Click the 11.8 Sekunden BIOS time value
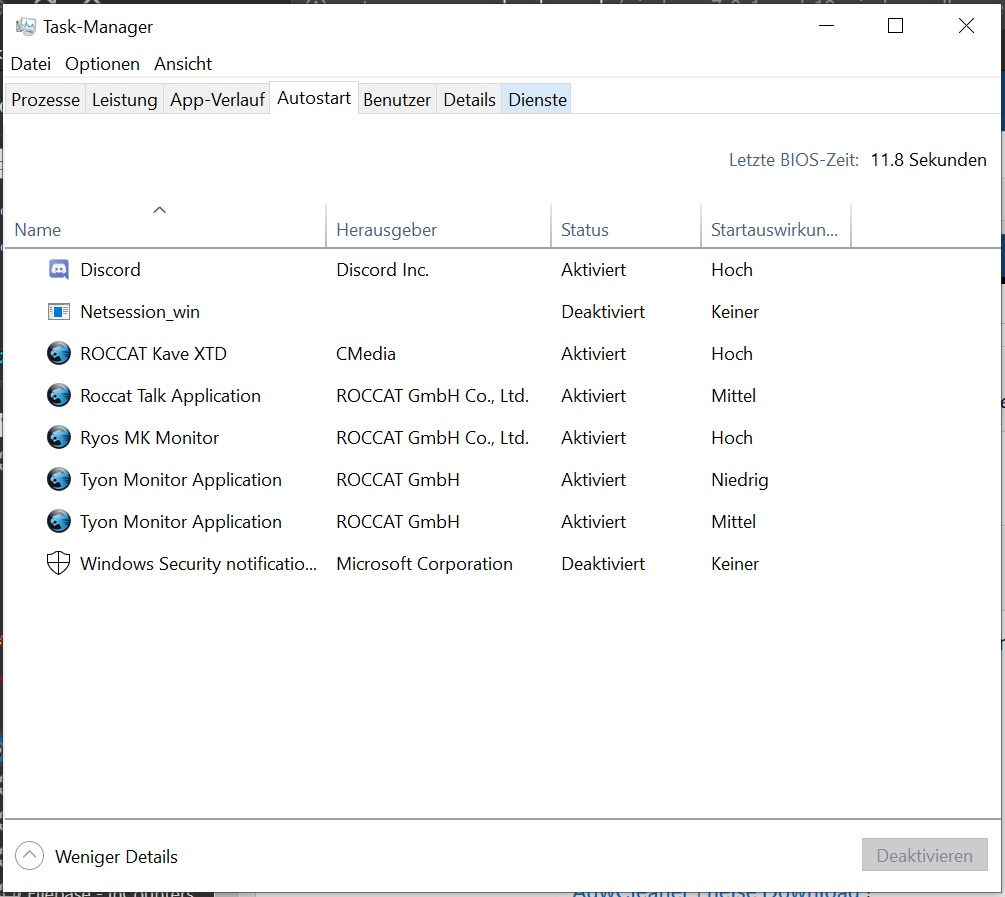Image resolution: width=1005 pixels, height=897 pixels. coord(928,160)
